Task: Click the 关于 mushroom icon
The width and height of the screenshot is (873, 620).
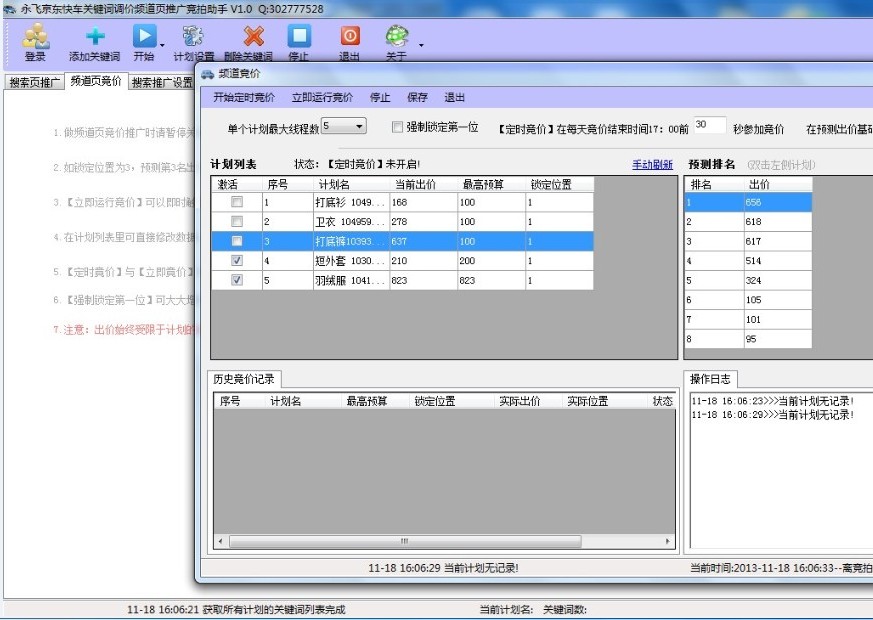Action: point(397,36)
